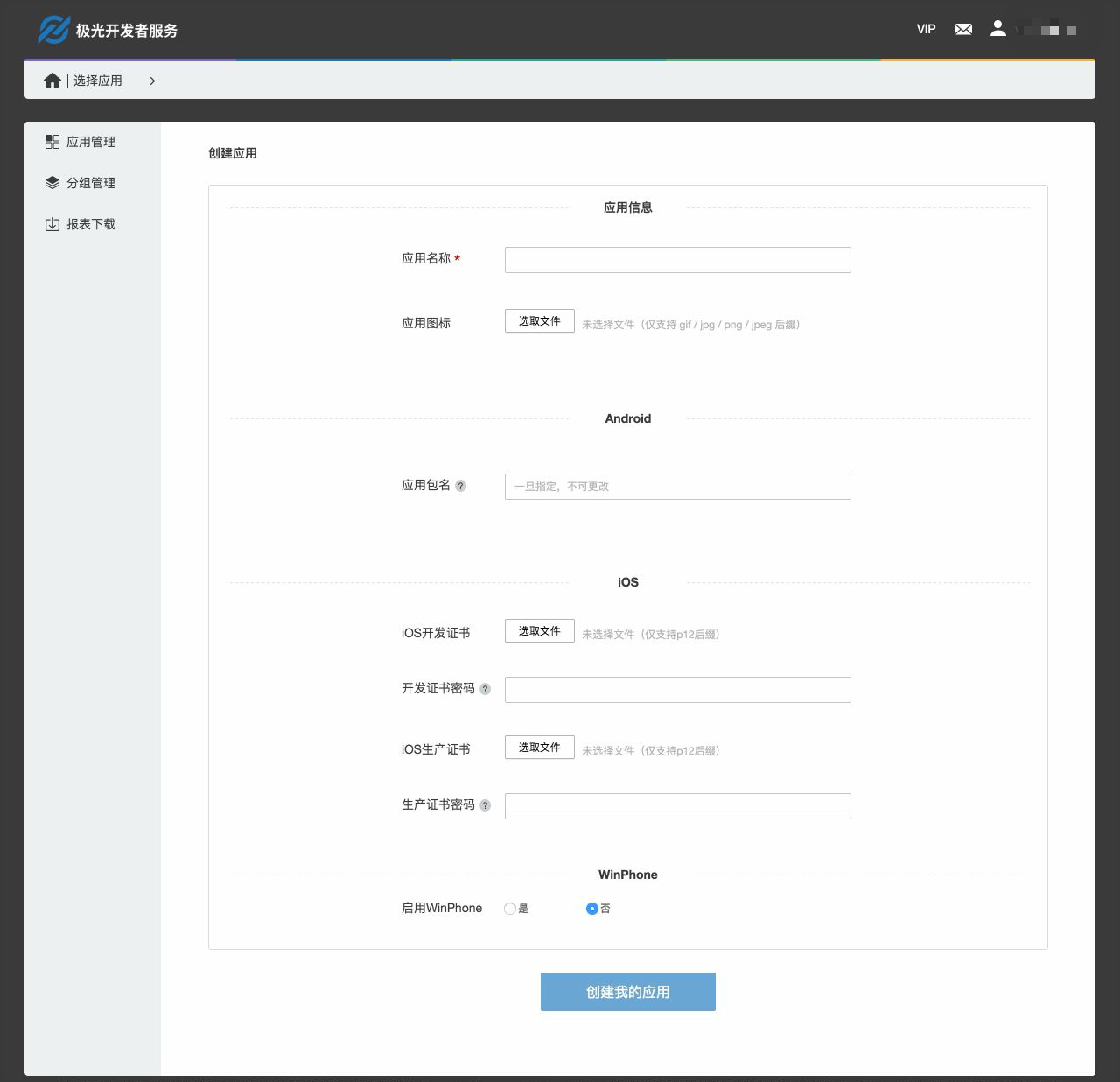Open 应用管理 in the sidebar
Screen dimensions: 1120x1082
(x=91, y=142)
